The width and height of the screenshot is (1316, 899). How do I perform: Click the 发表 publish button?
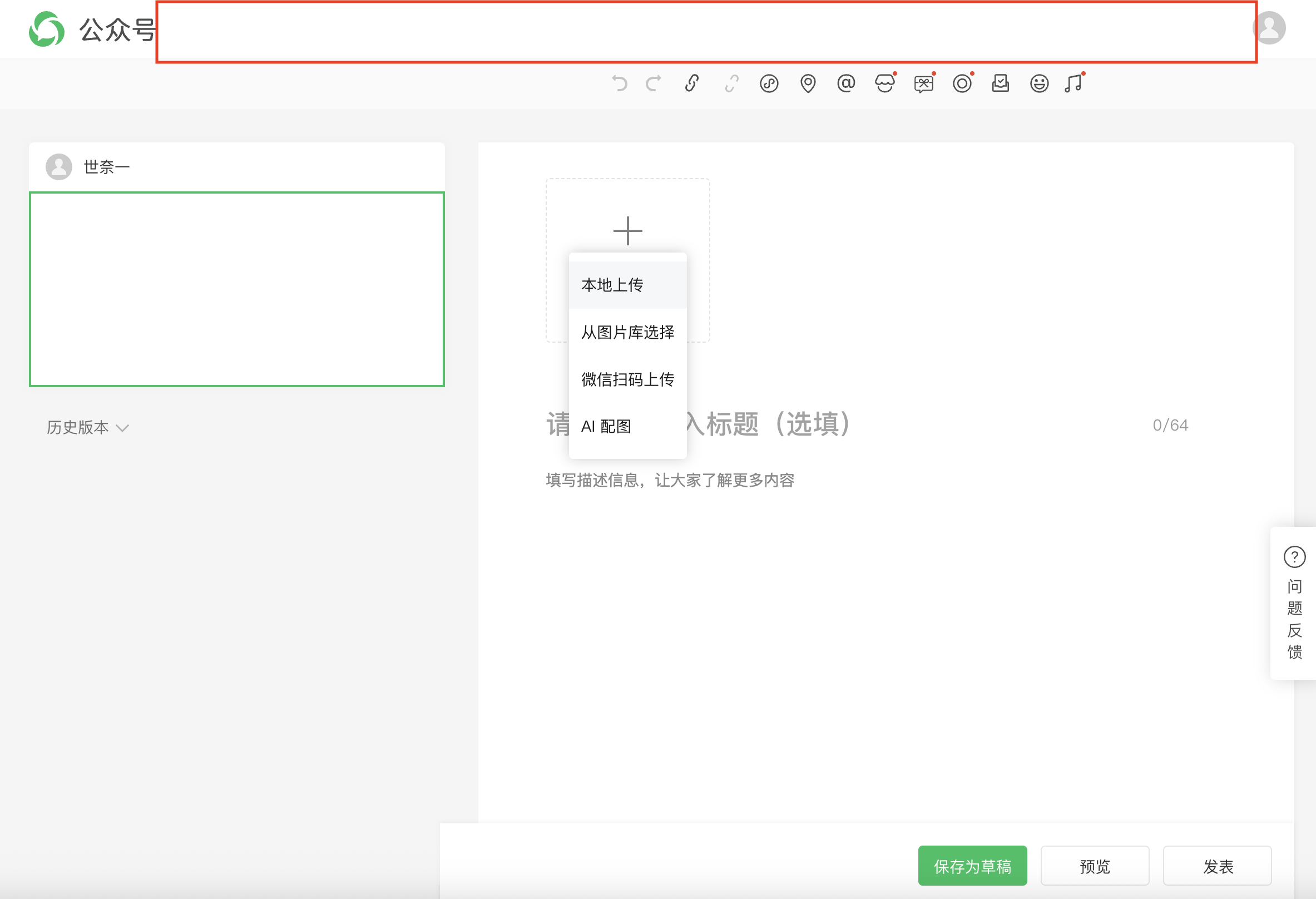(1218, 866)
